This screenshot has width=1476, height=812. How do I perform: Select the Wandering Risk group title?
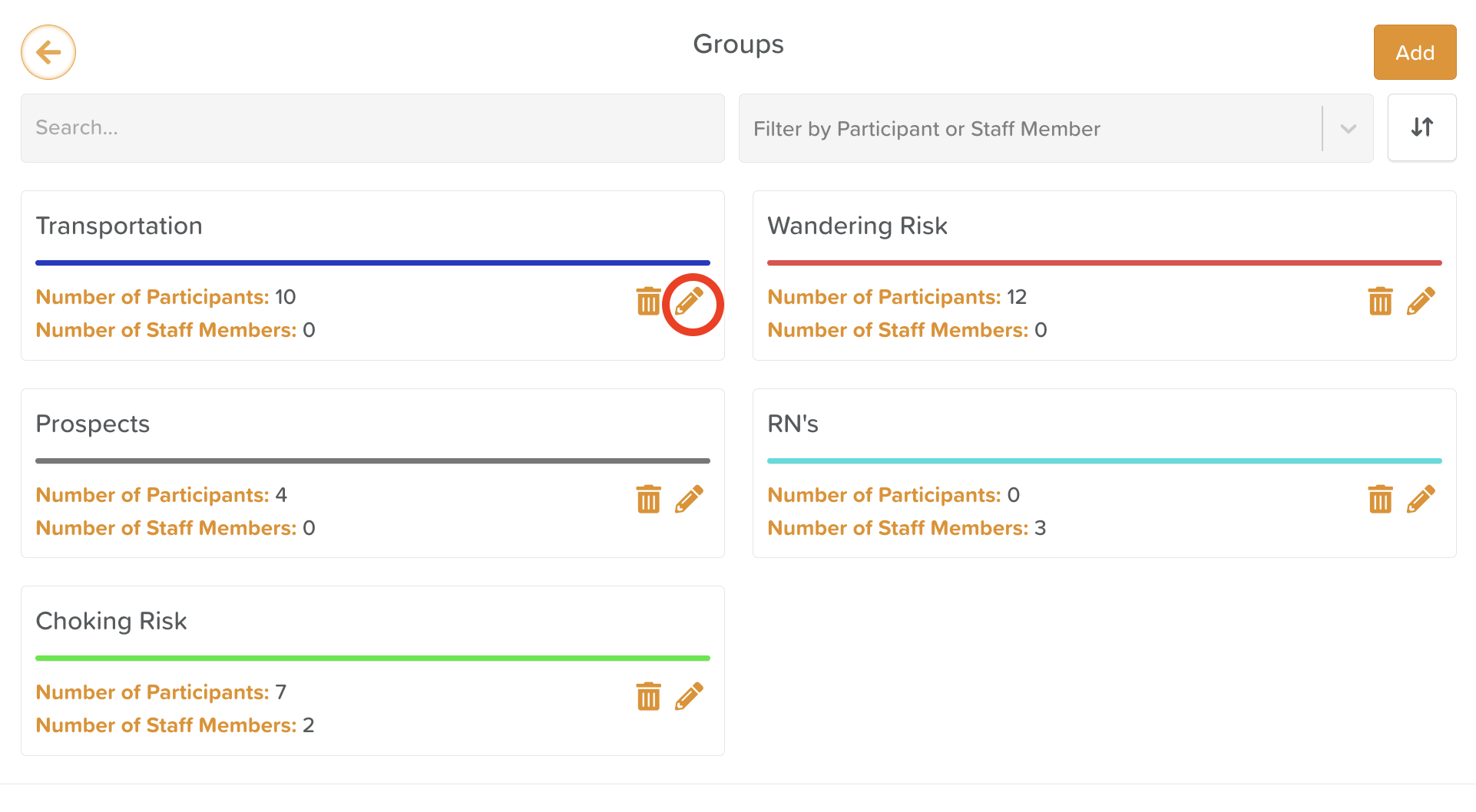[x=857, y=226]
